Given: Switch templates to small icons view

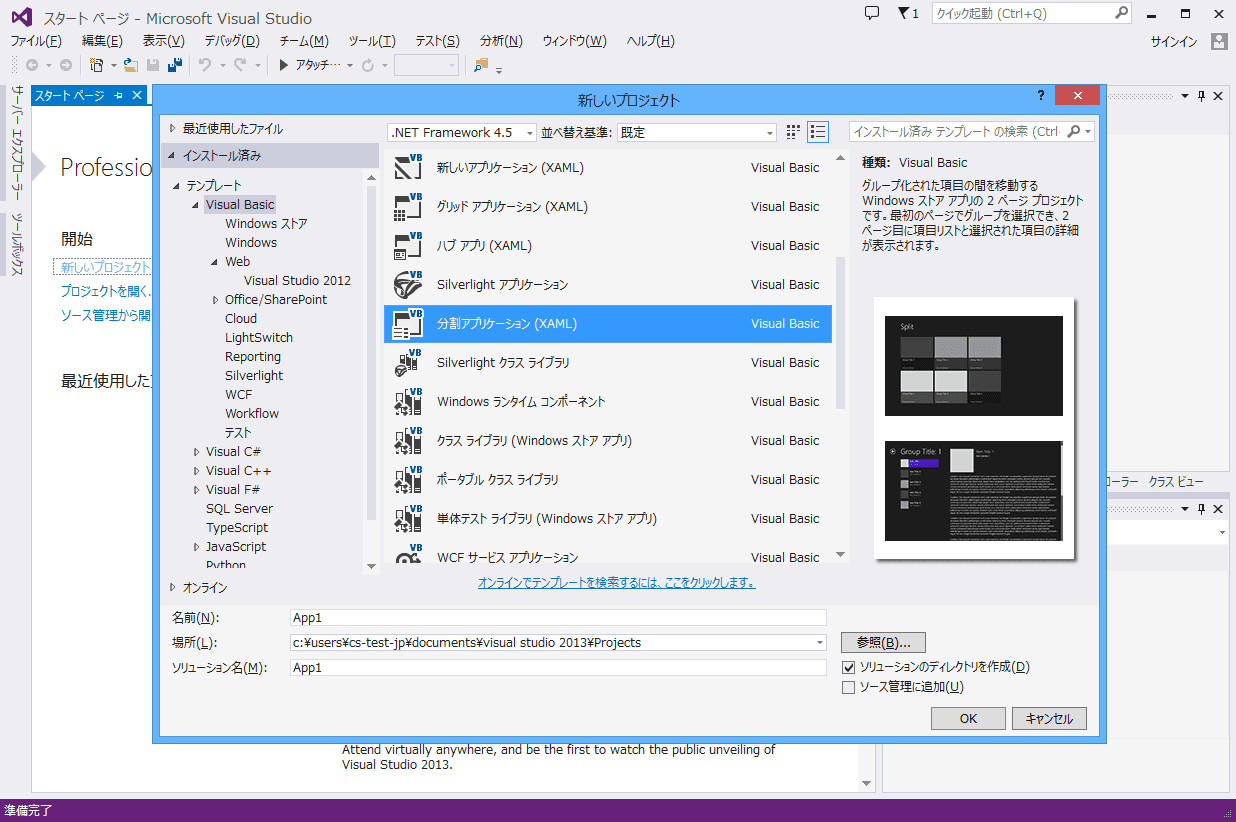Looking at the screenshot, I should click(794, 132).
